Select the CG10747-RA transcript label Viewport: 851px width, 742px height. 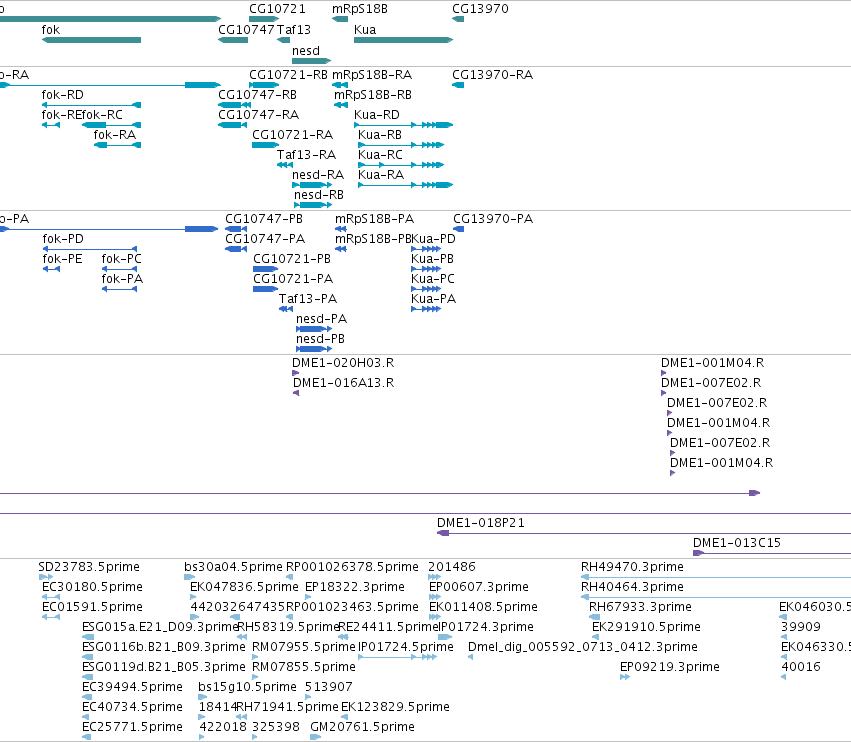click(x=259, y=115)
